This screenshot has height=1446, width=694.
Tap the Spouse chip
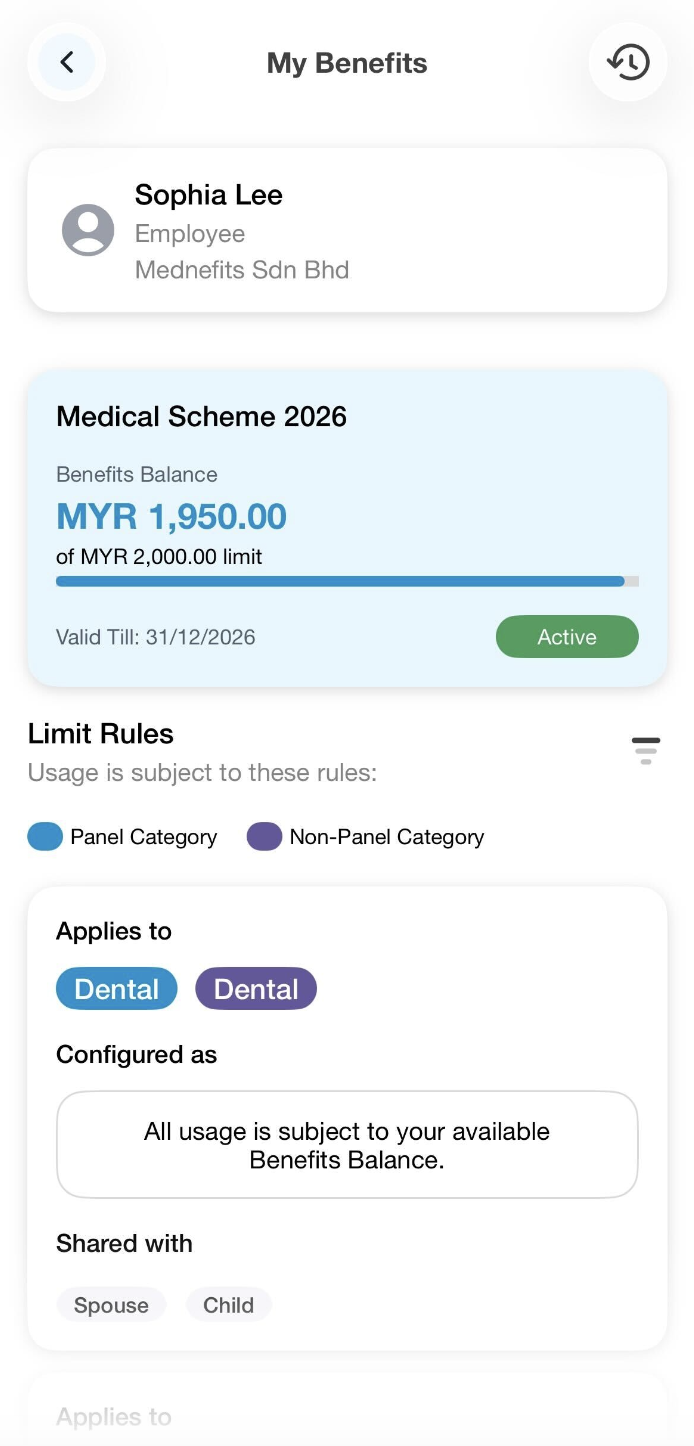[111, 1305]
